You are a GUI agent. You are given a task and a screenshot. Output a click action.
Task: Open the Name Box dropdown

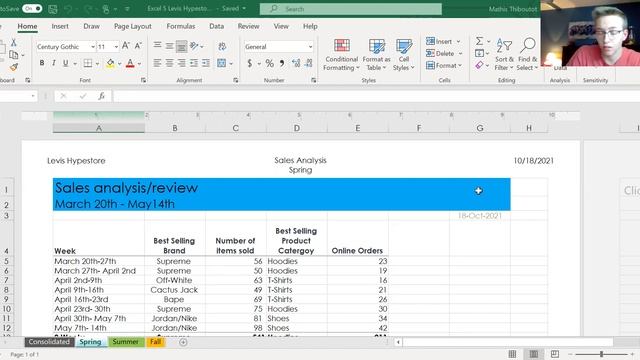pos(33,96)
